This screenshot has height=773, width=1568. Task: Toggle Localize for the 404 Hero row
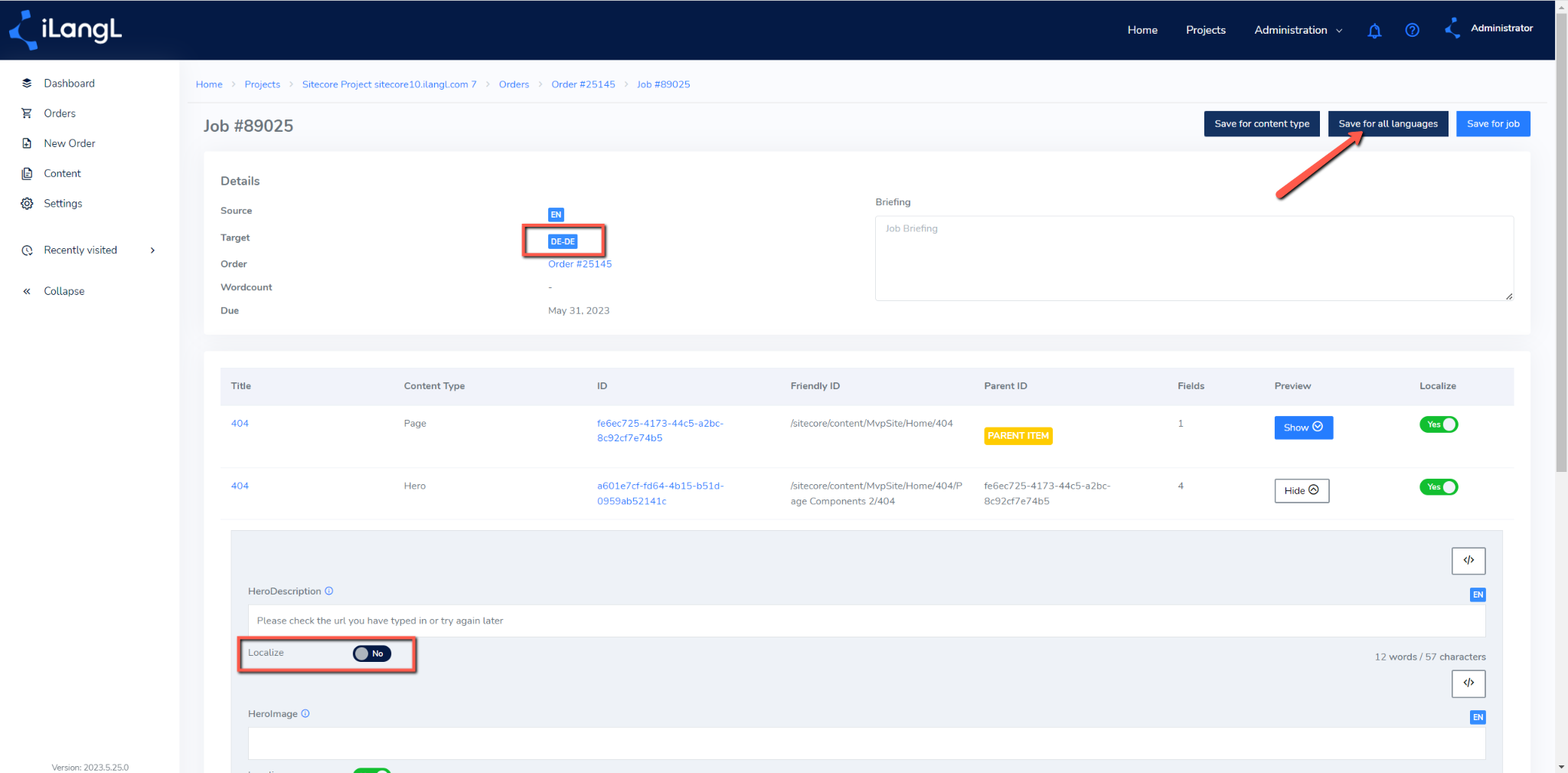1439,487
